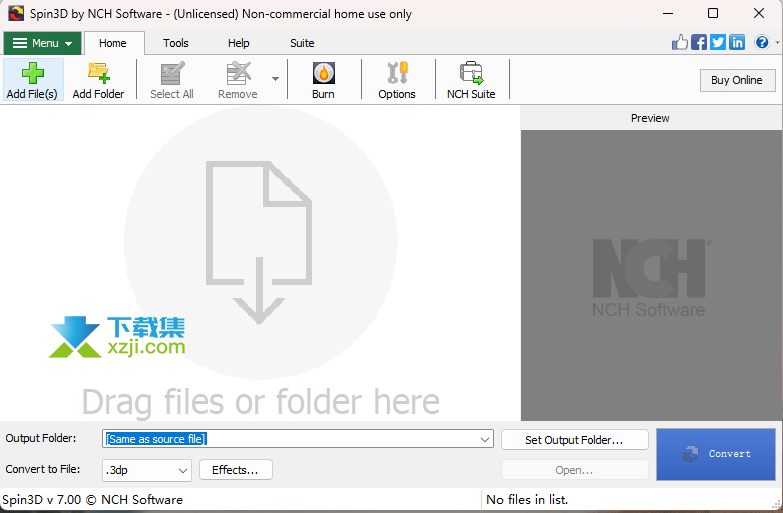Click the Open... button
This screenshot has height=513, width=783.
[574, 470]
